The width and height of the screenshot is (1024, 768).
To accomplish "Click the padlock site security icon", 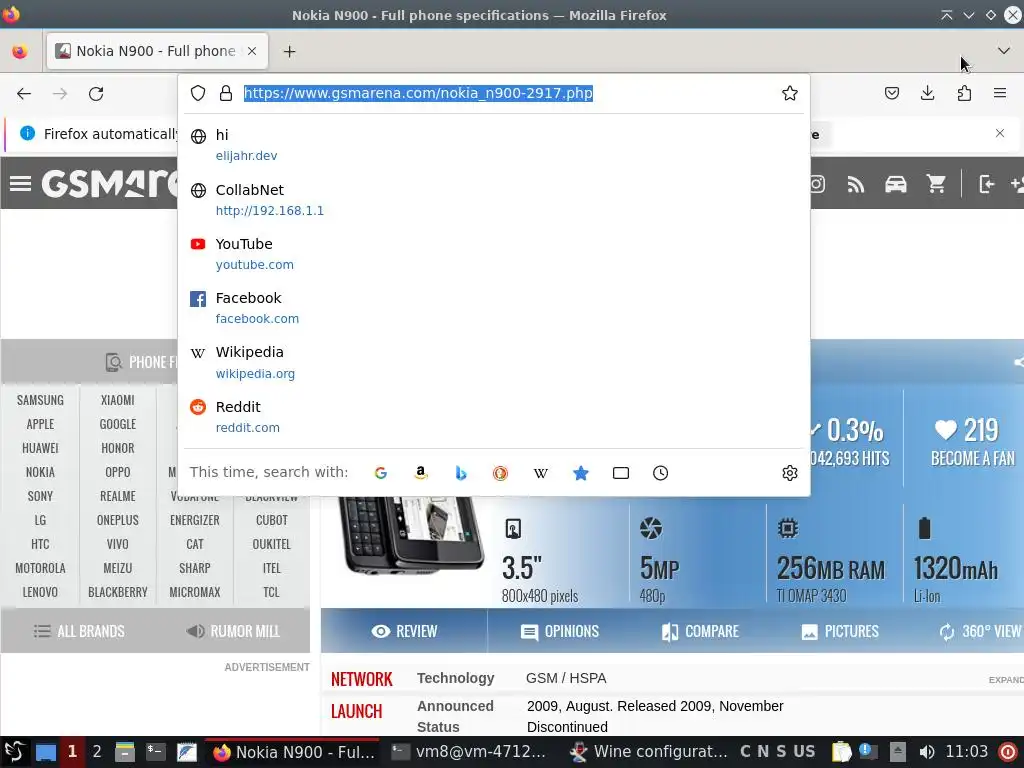I will (226, 93).
